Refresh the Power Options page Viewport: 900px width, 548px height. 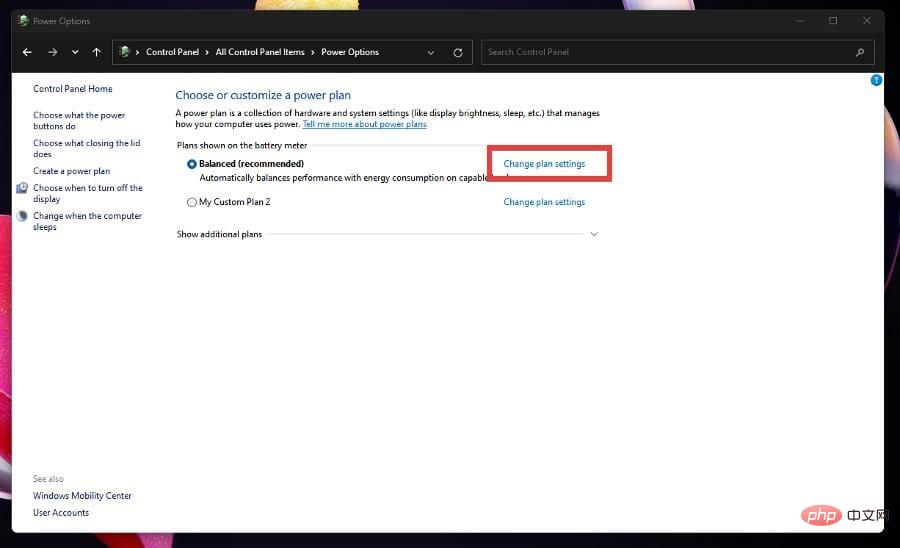457,53
